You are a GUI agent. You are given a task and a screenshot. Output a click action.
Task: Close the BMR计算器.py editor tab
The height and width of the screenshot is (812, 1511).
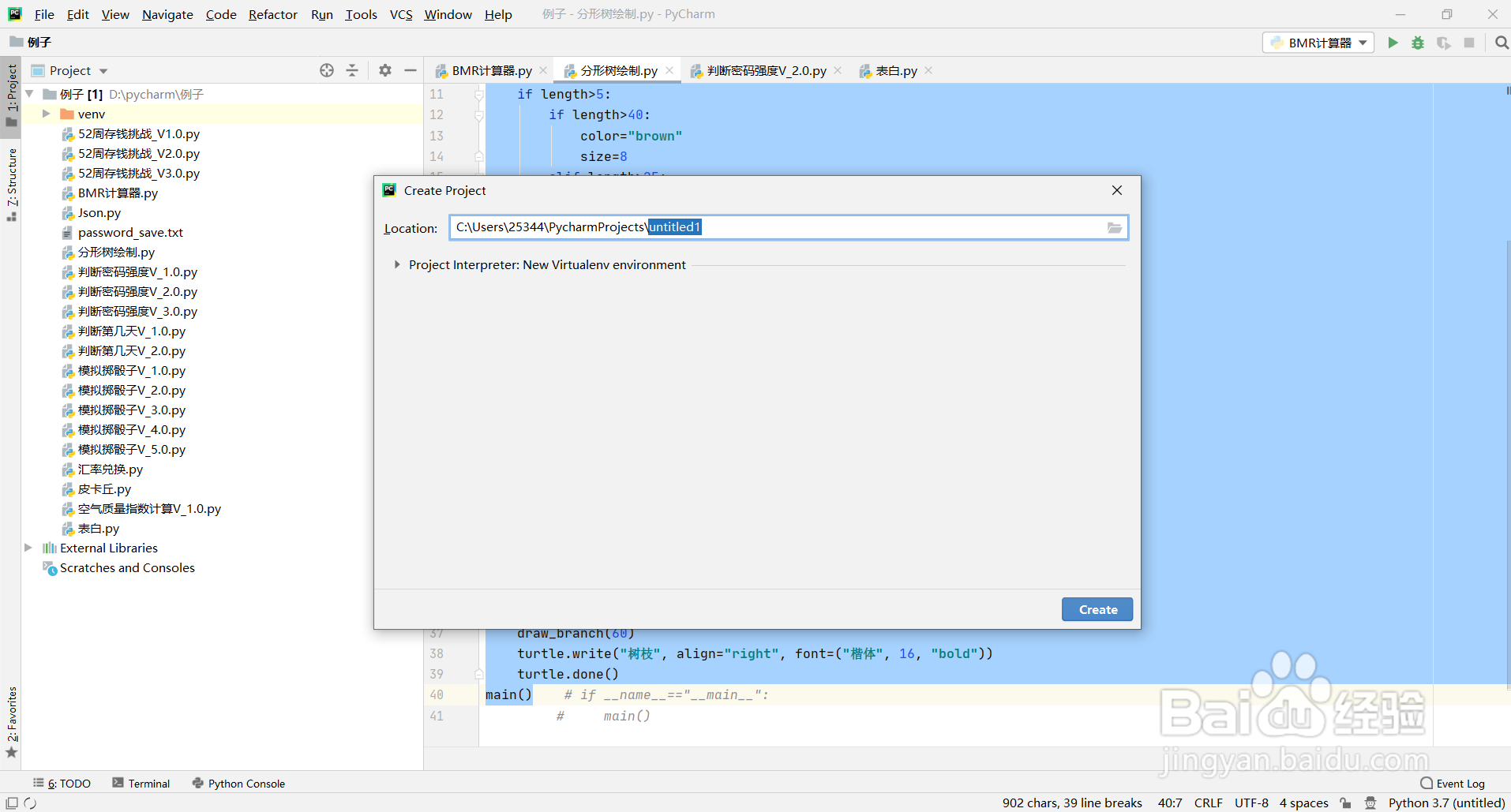pyautogui.click(x=543, y=70)
